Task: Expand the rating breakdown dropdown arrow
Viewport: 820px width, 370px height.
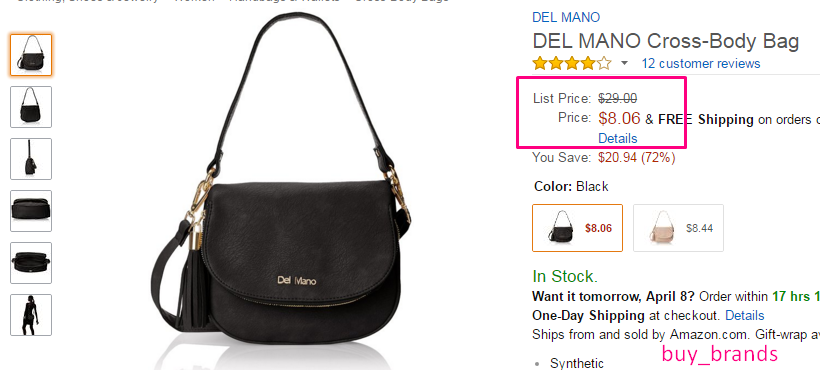Action: click(624, 64)
